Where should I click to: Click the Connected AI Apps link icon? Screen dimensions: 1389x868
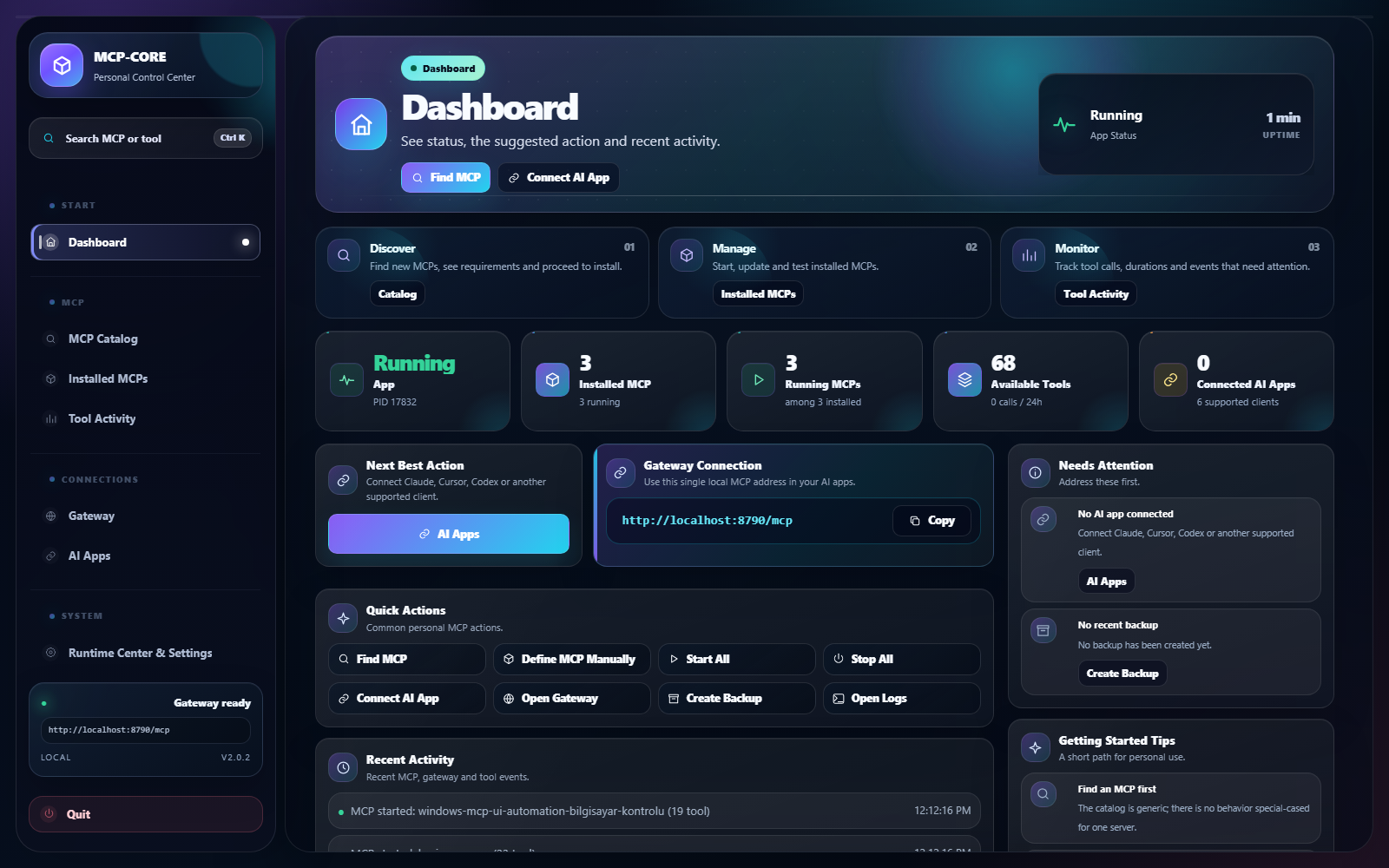1170,379
